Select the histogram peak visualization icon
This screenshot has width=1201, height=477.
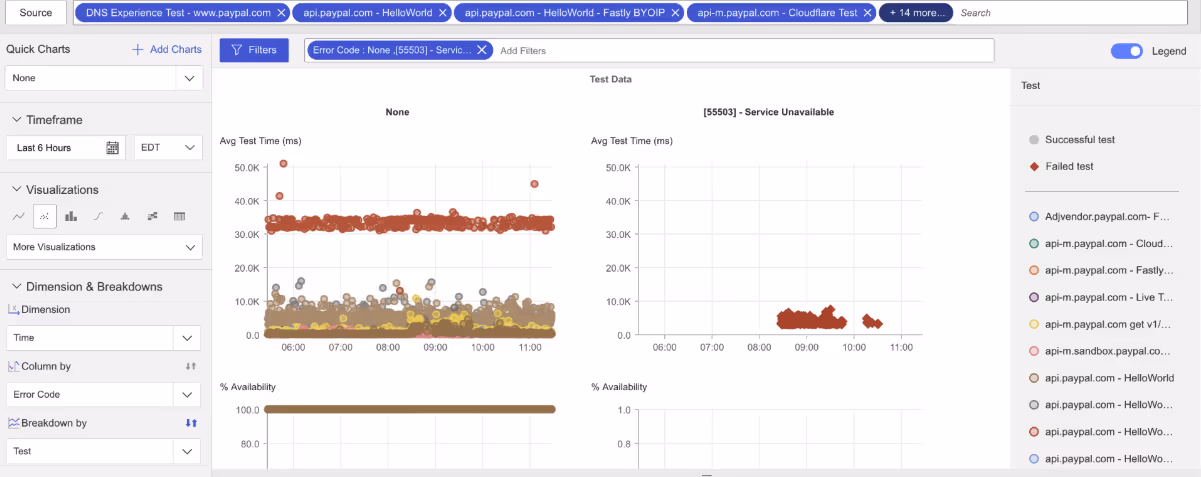click(125, 216)
